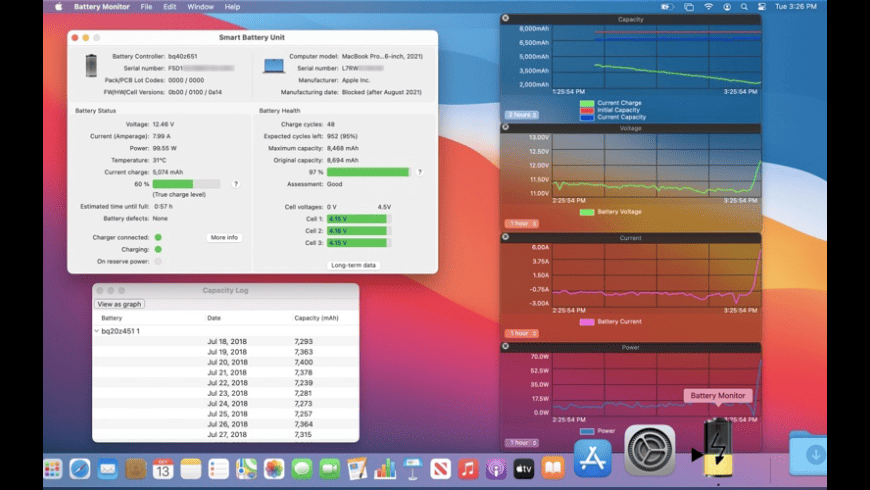The height and width of the screenshot is (490, 870).
Task: Open Books from the Dock
Action: click(x=553, y=469)
